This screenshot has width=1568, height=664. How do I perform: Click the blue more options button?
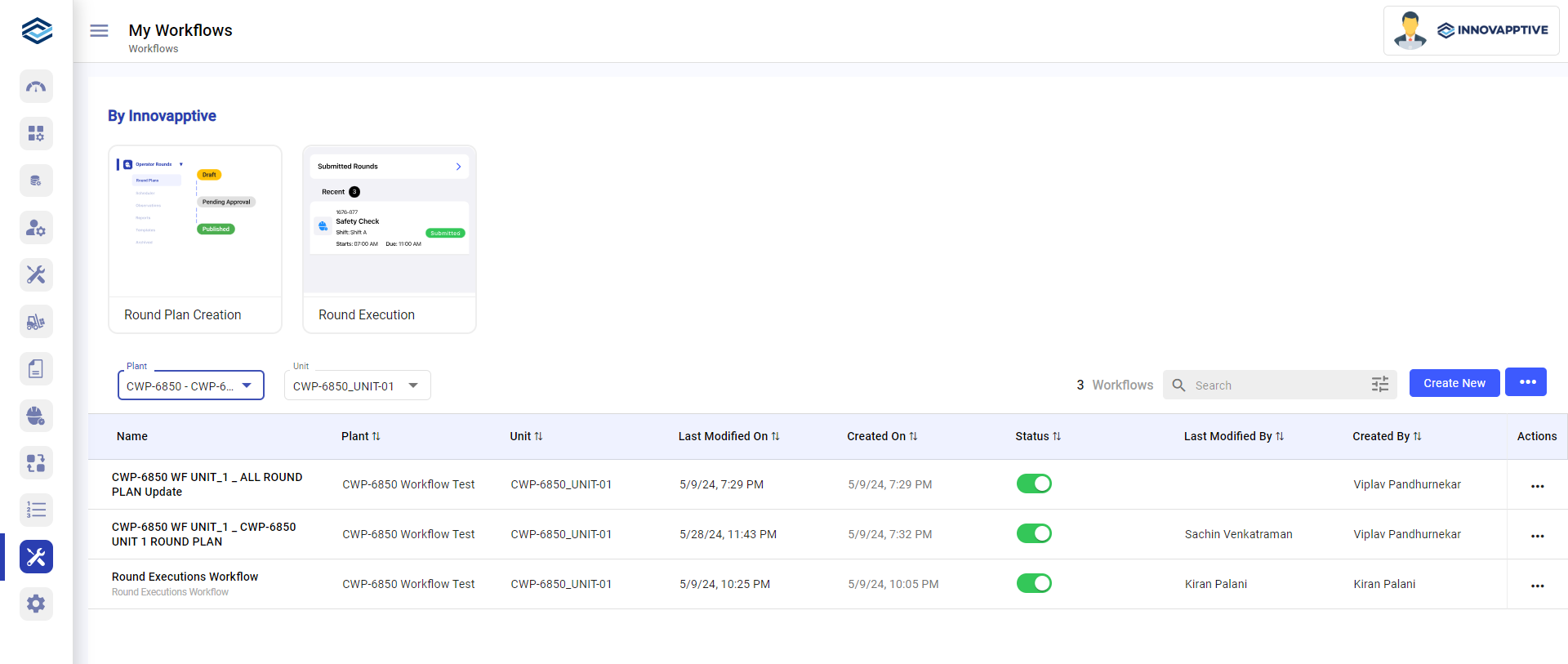pos(1526,382)
